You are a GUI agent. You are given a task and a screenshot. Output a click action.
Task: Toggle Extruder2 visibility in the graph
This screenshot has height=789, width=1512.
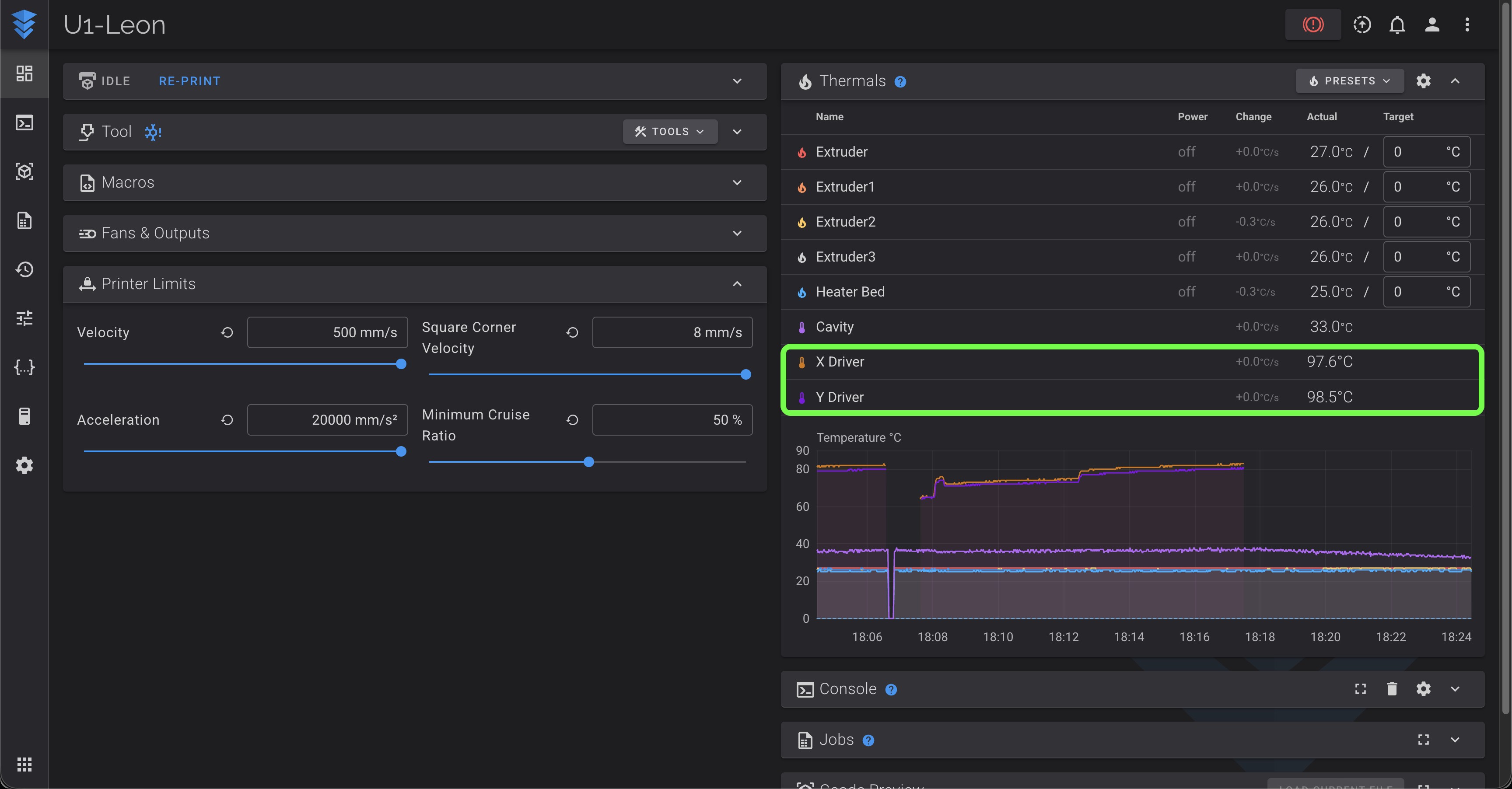802,222
